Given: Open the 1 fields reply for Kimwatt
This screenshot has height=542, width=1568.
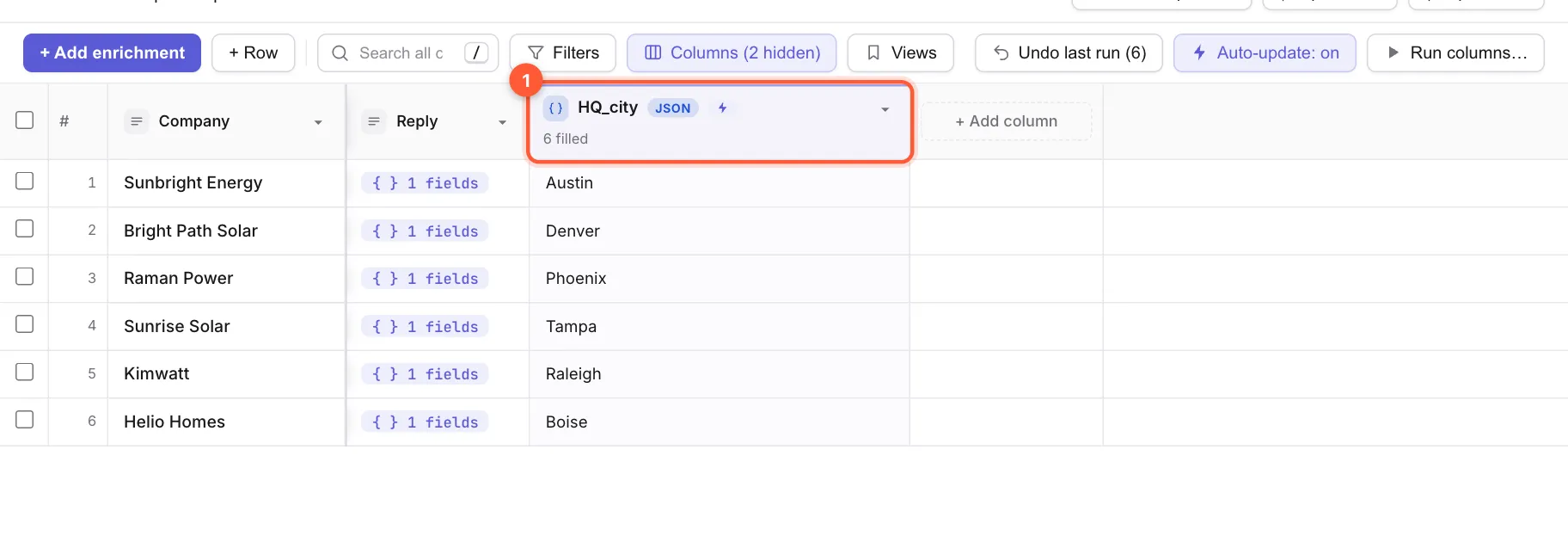Looking at the screenshot, I should (x=425, y=374).
